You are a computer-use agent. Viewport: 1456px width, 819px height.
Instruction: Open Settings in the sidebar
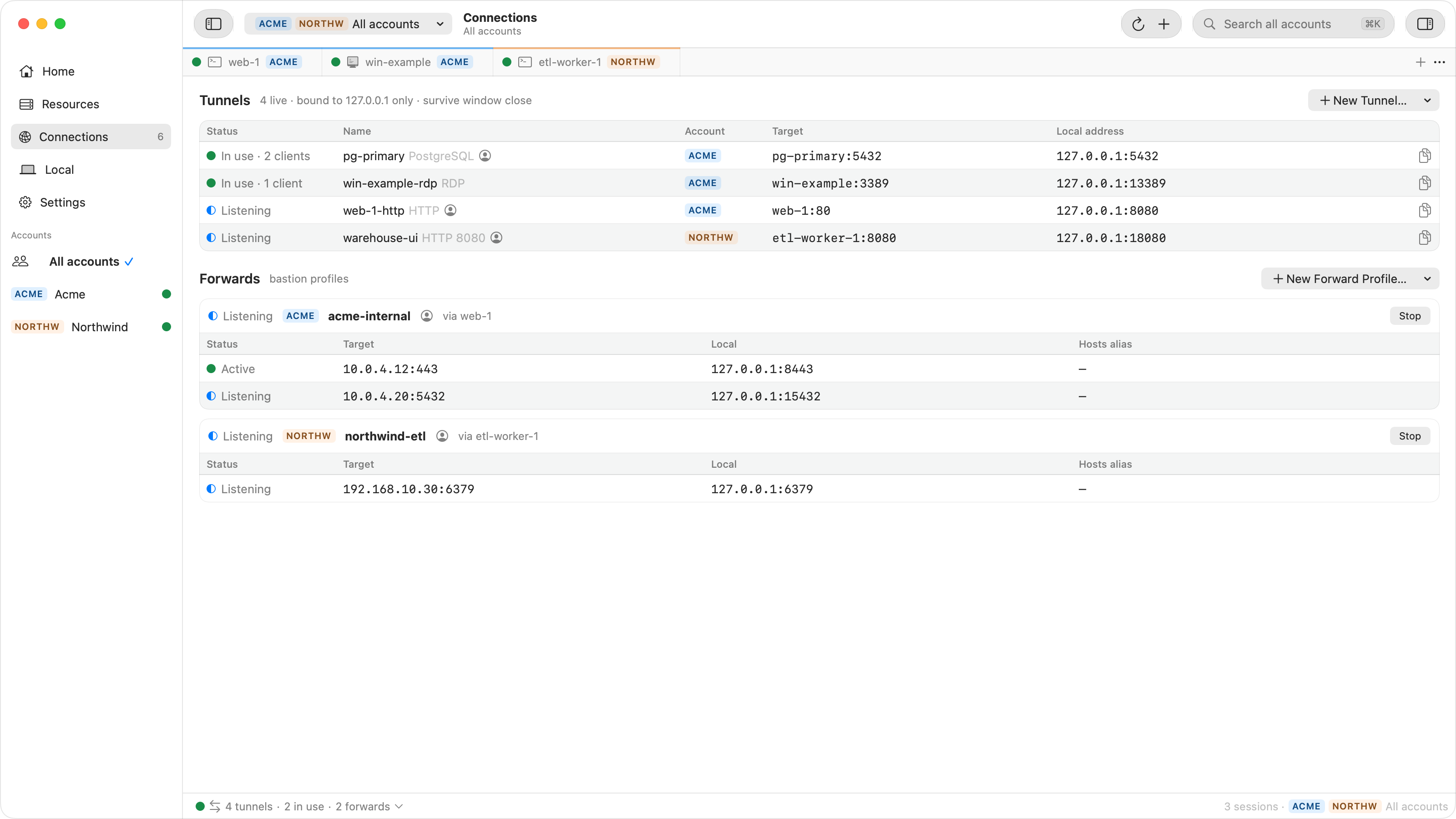point(91,202)
